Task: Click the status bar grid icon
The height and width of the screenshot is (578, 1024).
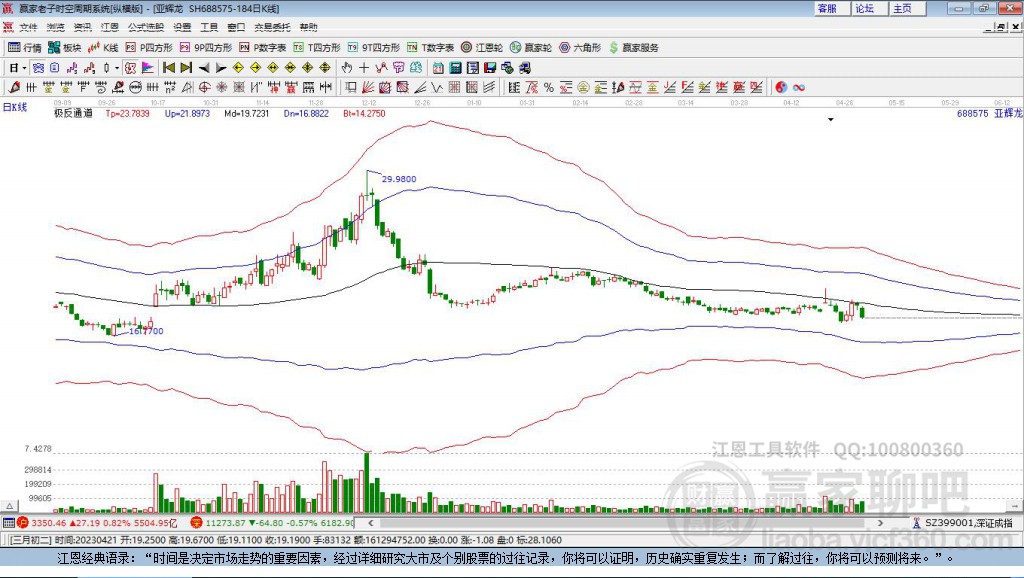Action: click(8, 522)
